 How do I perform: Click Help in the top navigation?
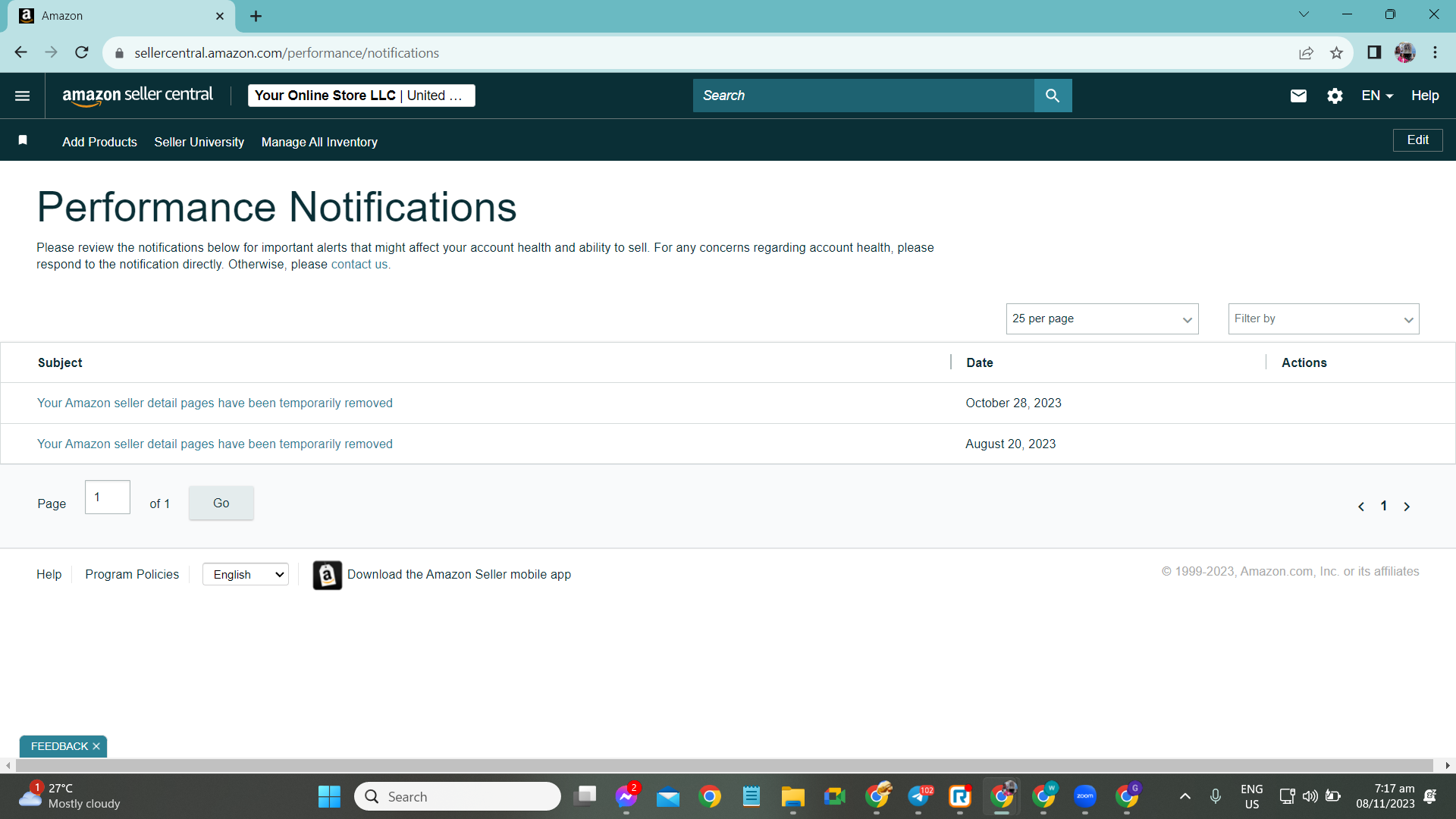(1425, 96)
